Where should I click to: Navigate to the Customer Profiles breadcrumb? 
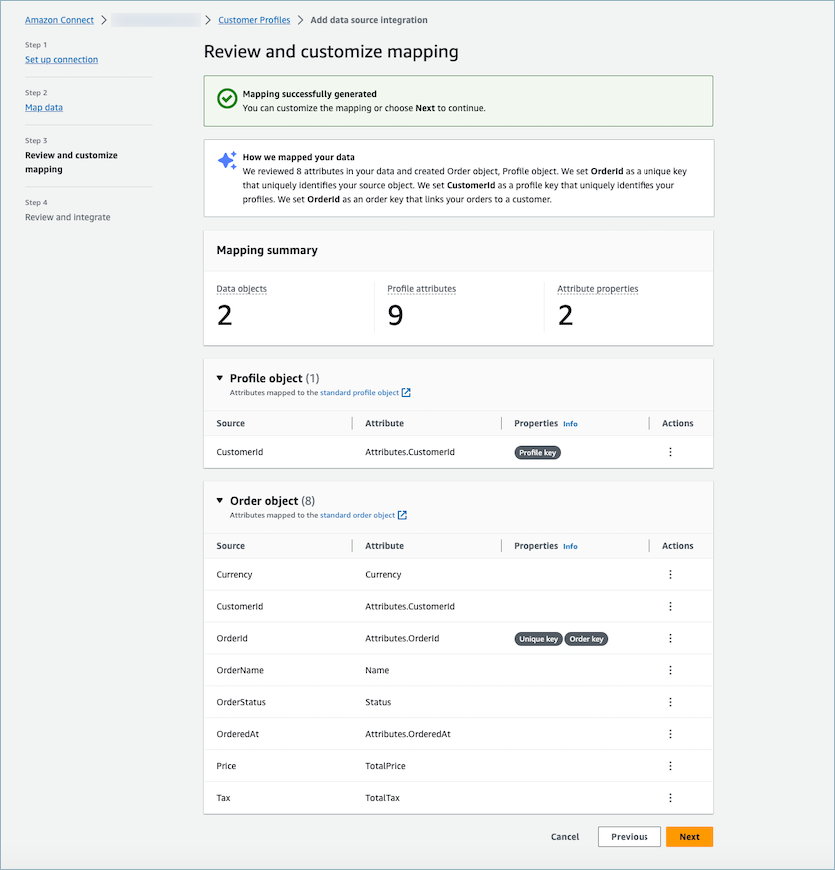click(x=254, y=19)
